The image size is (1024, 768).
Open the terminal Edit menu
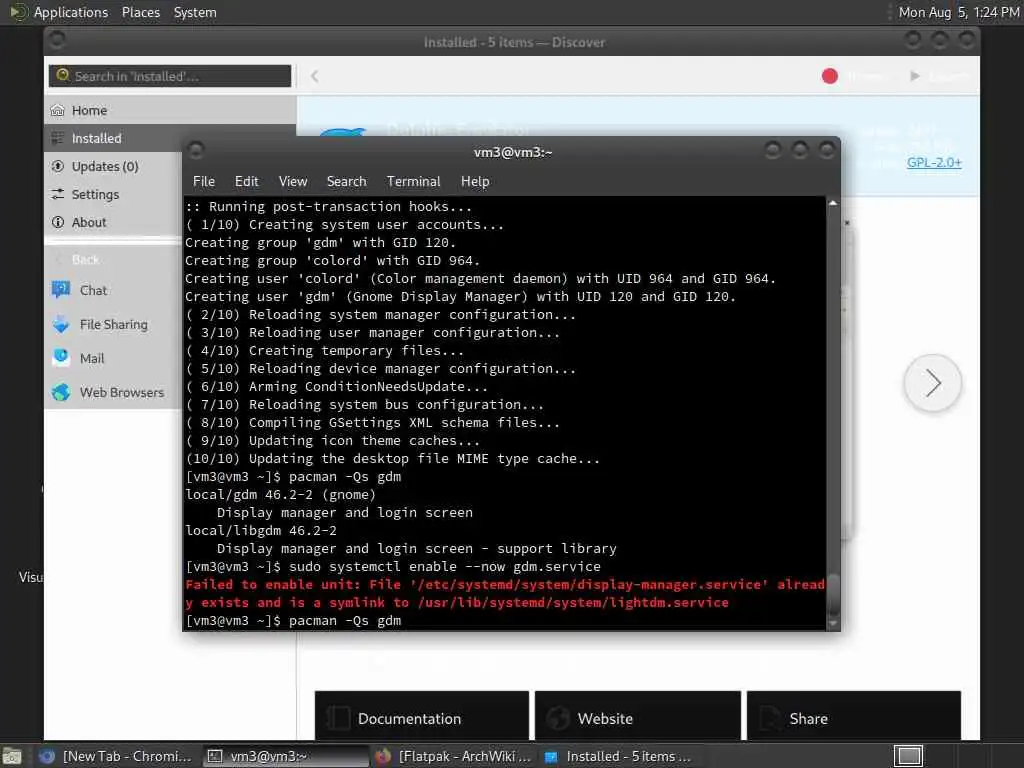point(246,182)
